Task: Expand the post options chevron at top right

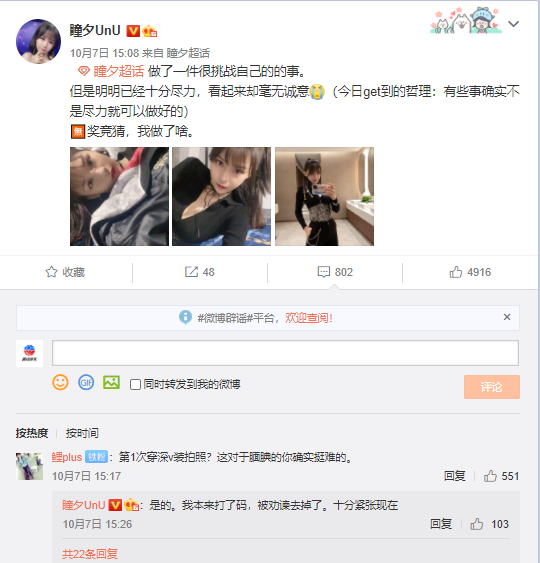Action: pos(513,24)
